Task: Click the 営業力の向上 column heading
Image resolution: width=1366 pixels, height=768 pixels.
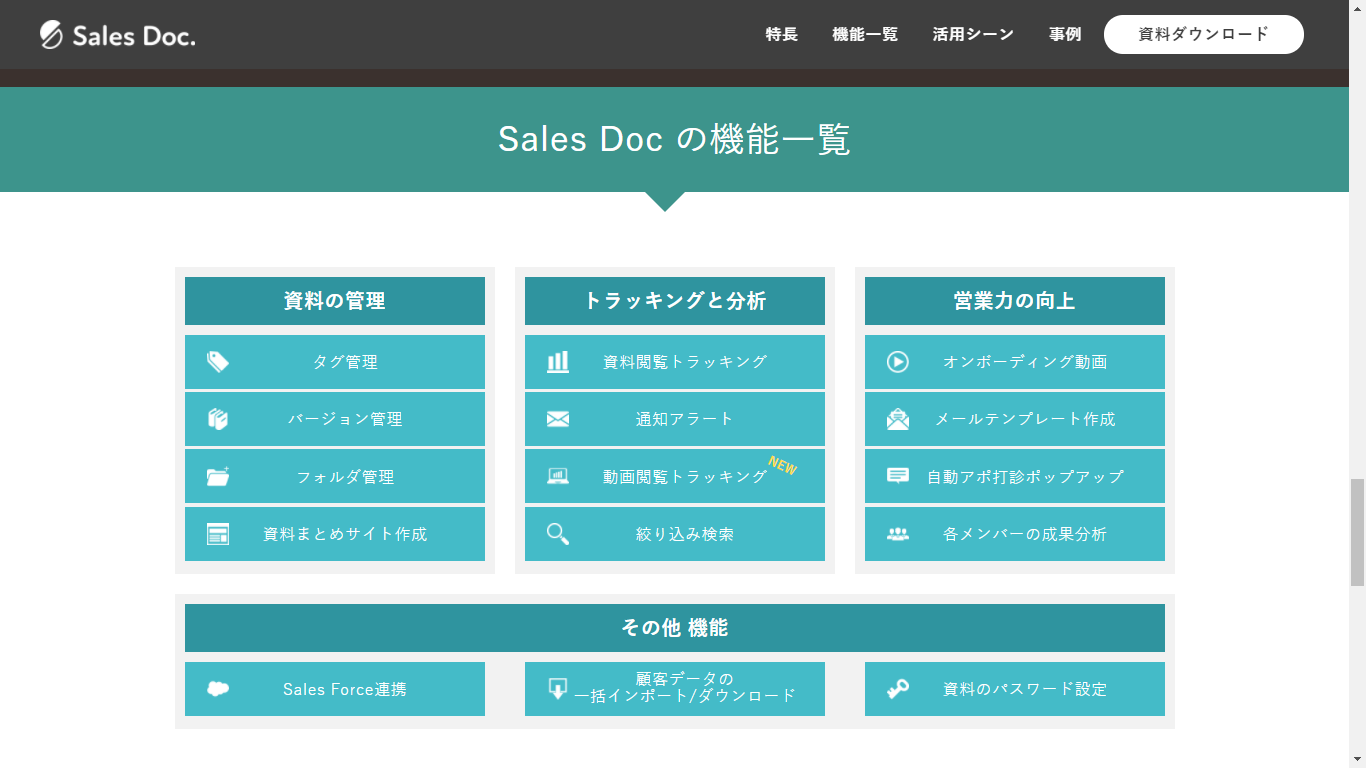Action: click(x=1015, y=301)
